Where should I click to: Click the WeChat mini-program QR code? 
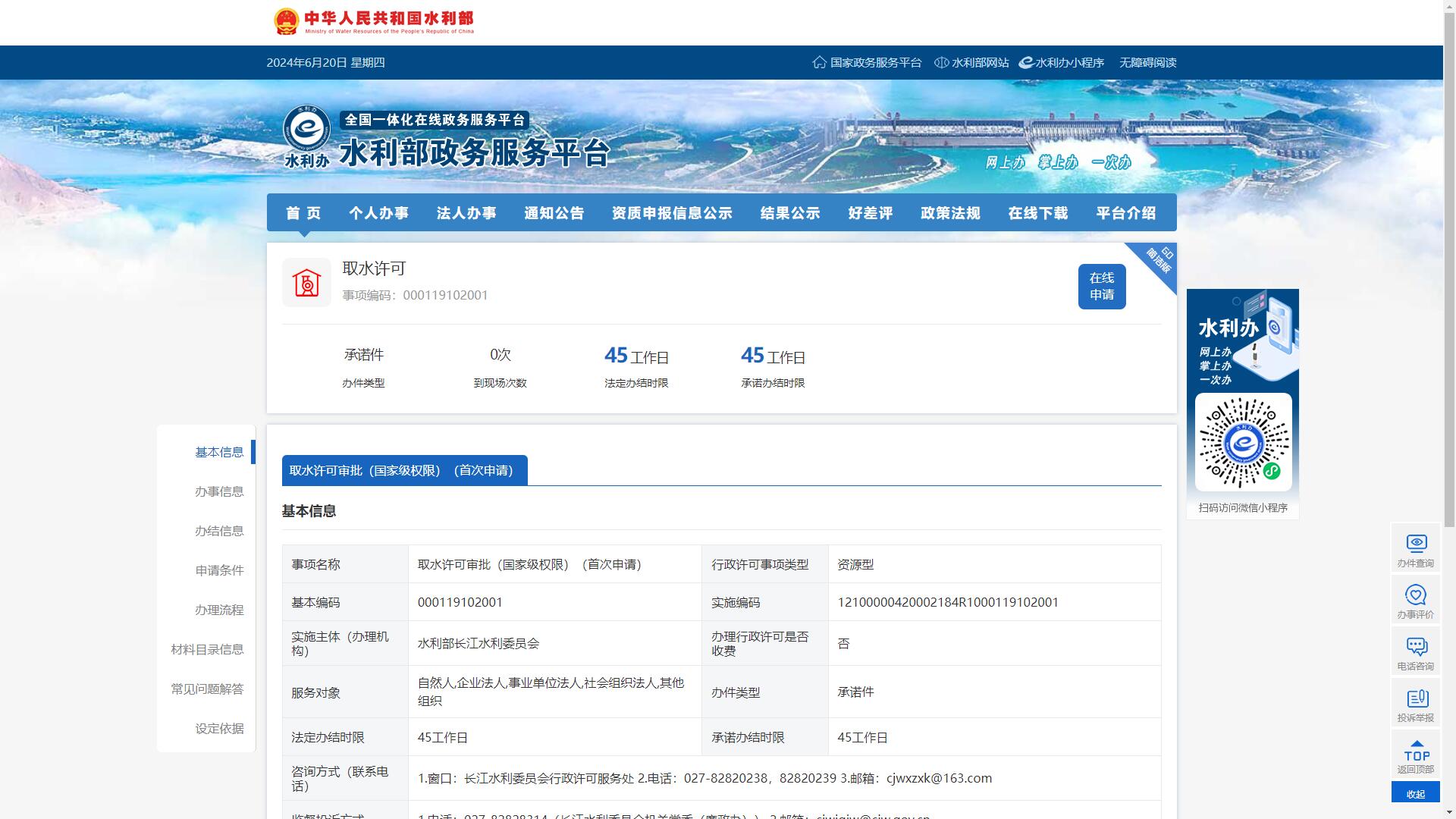click(1243, 443)
